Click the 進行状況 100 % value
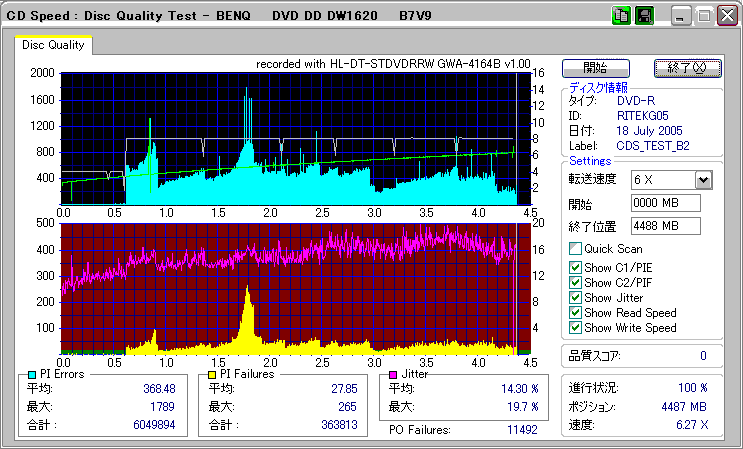This screenshot has width=743, height=449. click(x=693, y=388)
